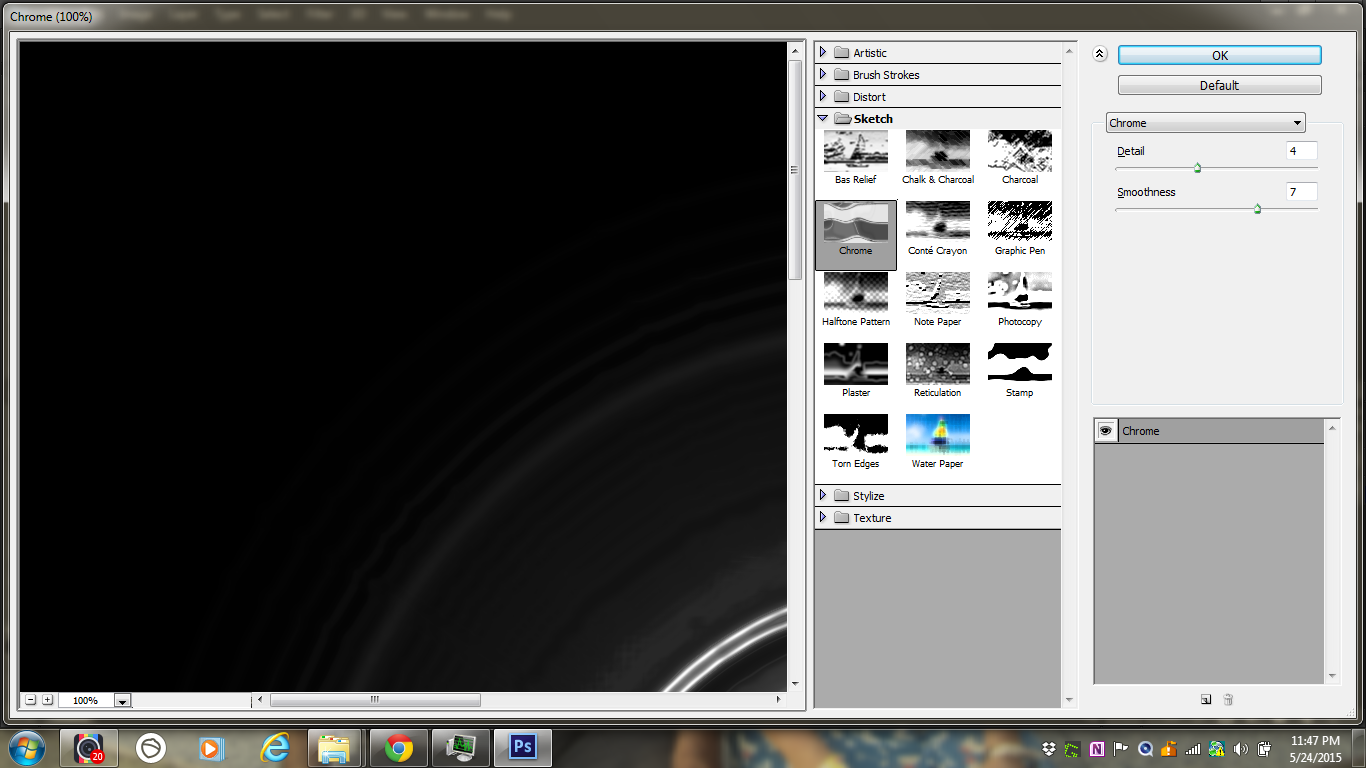Click the preview scroll left arrow
The height and width of the screenshot is (768, 1366).
(260, 700)
